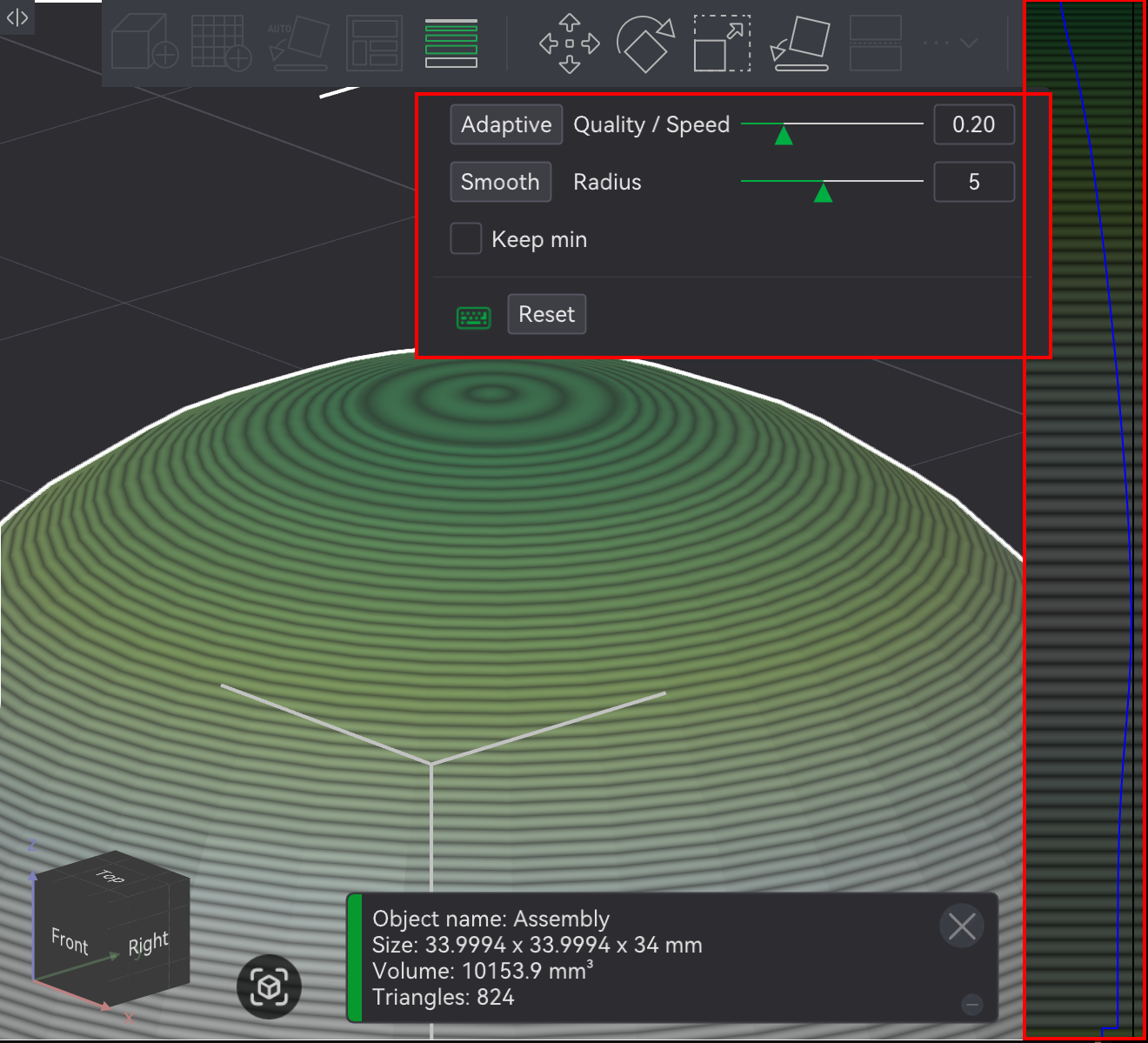Click 'Size: 33.9994 x 33.9994 x 34 mm'

(x=537, y=945)
